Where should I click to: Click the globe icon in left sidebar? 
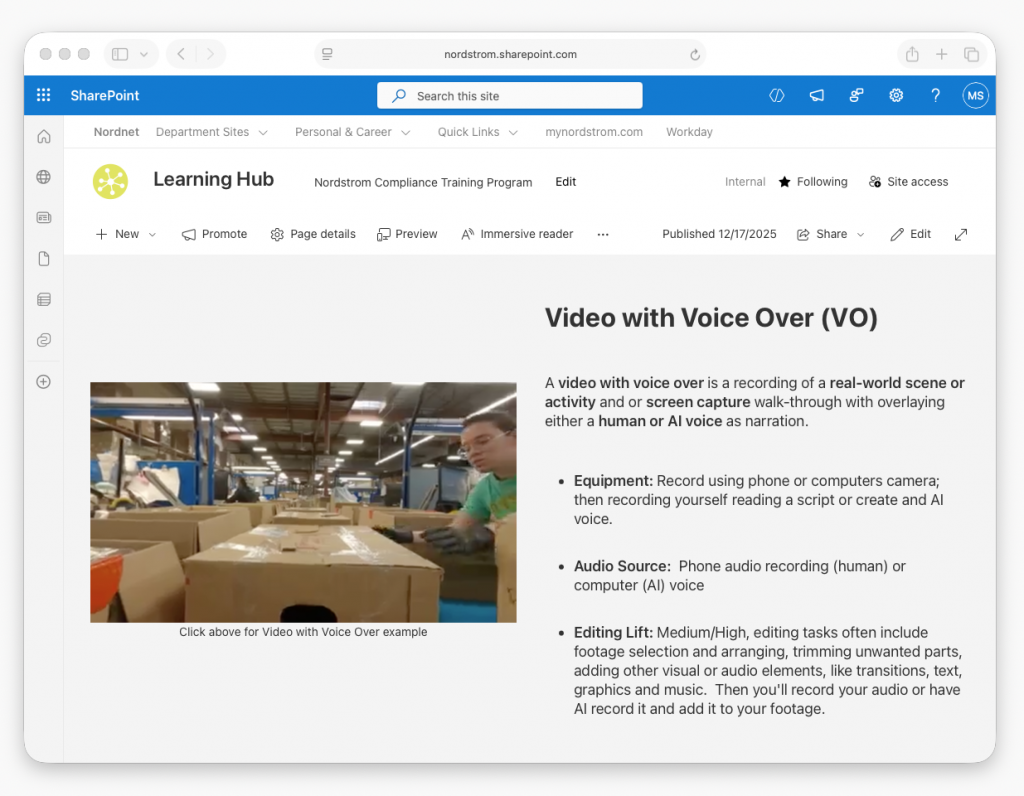click(43, 177)
